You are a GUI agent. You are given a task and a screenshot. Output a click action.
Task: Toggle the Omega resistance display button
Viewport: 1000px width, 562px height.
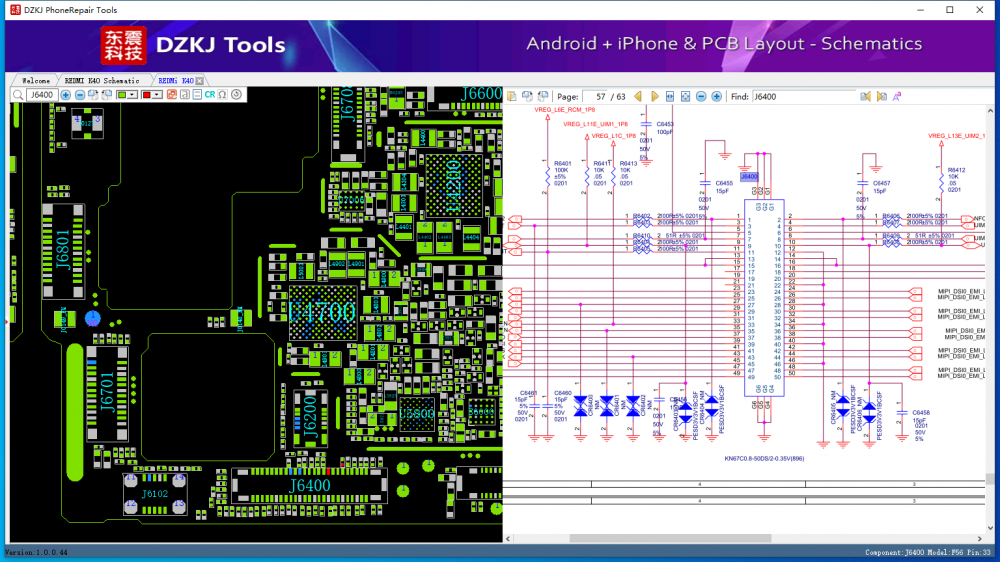click(x=223, y=95)
